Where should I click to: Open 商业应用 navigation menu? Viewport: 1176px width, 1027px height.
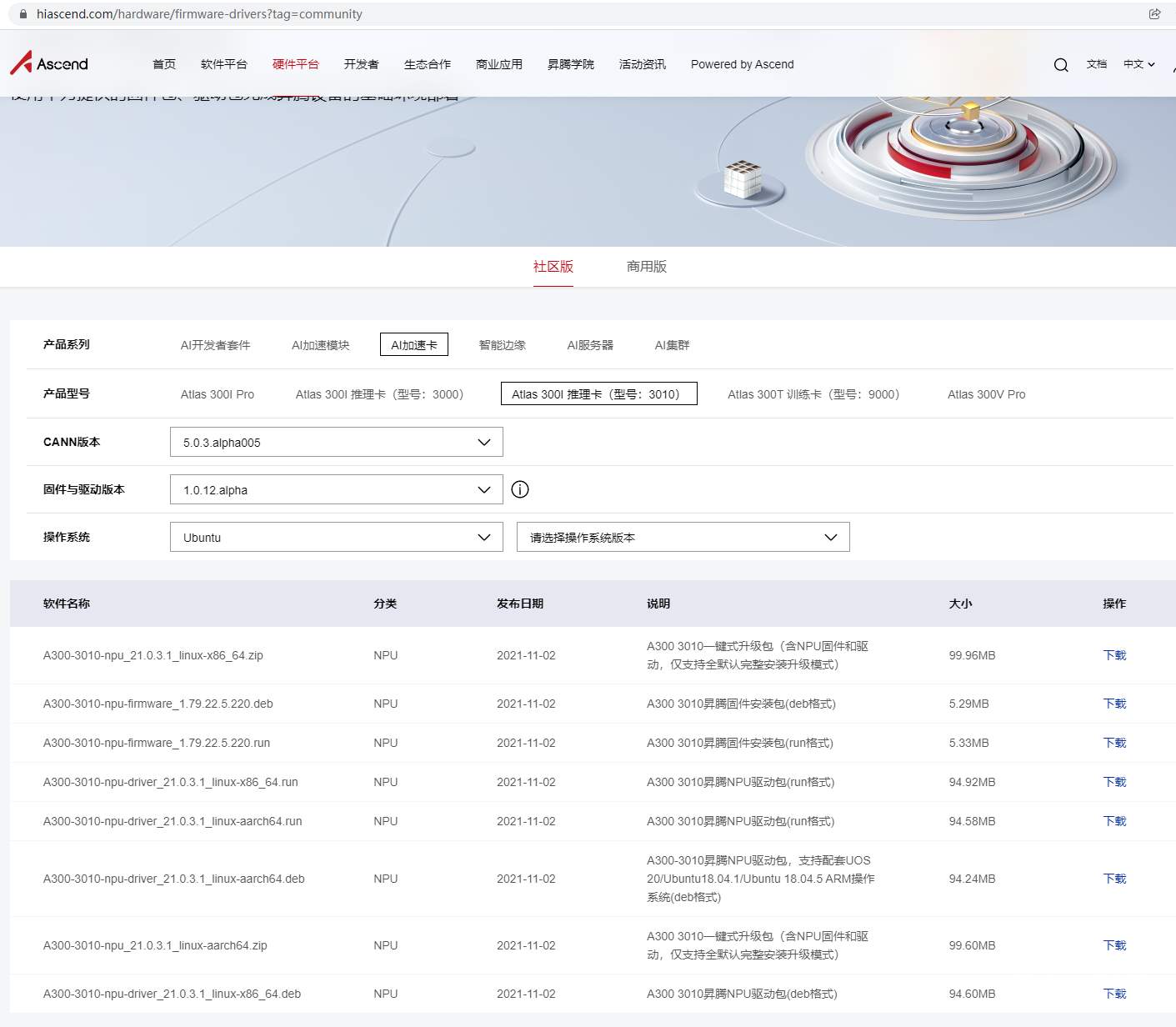(x=499, y=64)
